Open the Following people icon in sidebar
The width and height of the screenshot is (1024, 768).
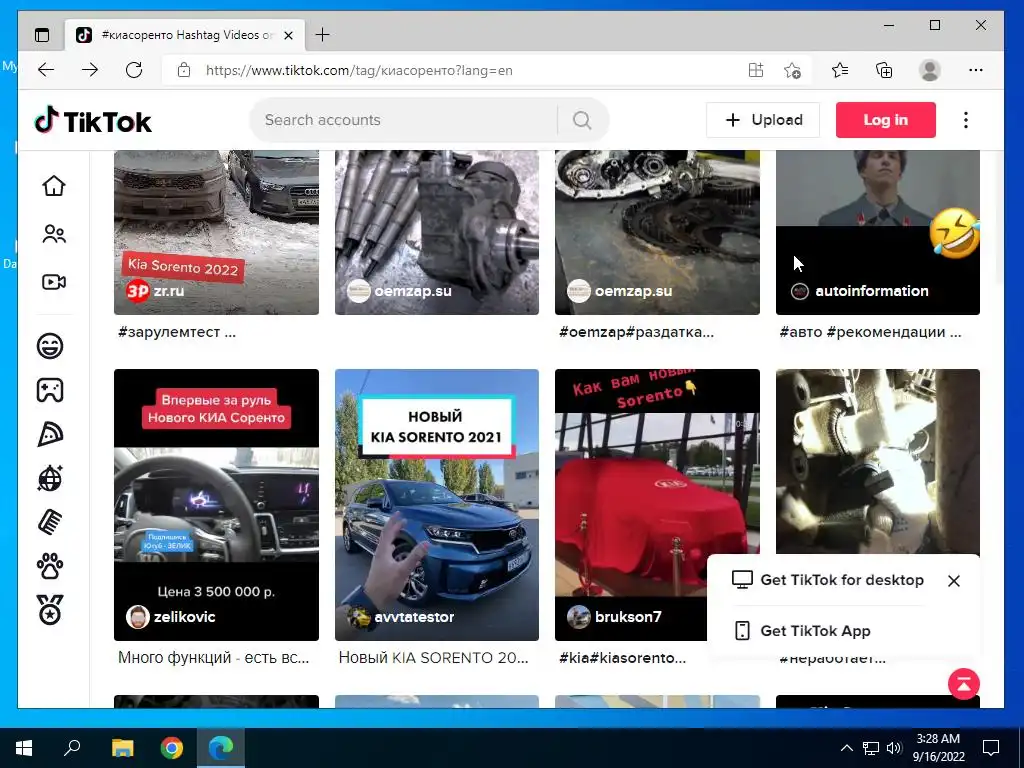(54, 234)
